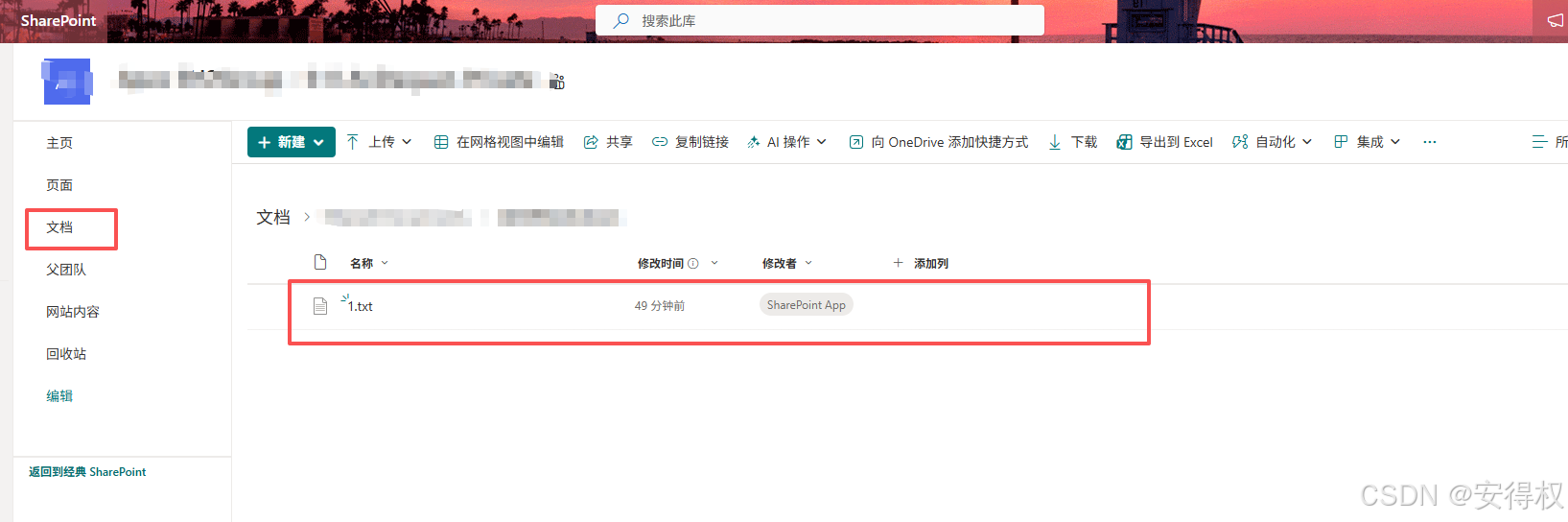1568x522 pixels.
Task: Click the share icon
Action: [591, 142]
